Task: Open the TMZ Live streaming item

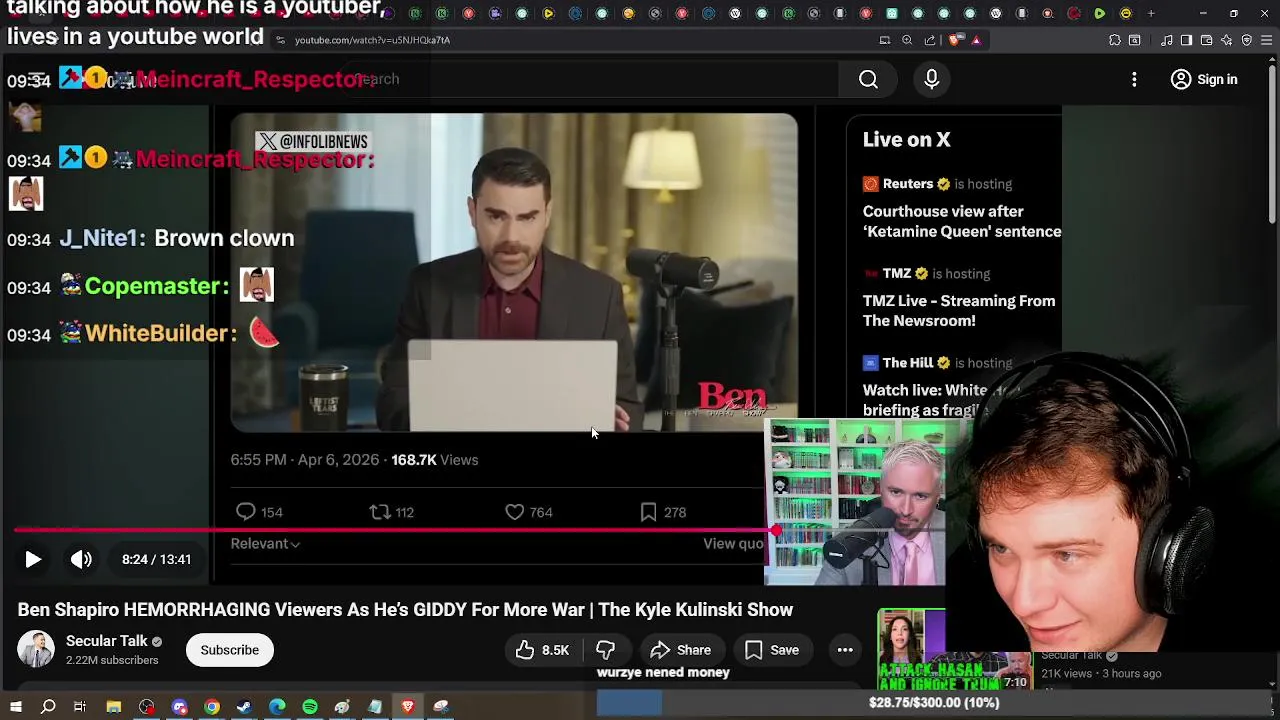Action: [x=959, y=311]
